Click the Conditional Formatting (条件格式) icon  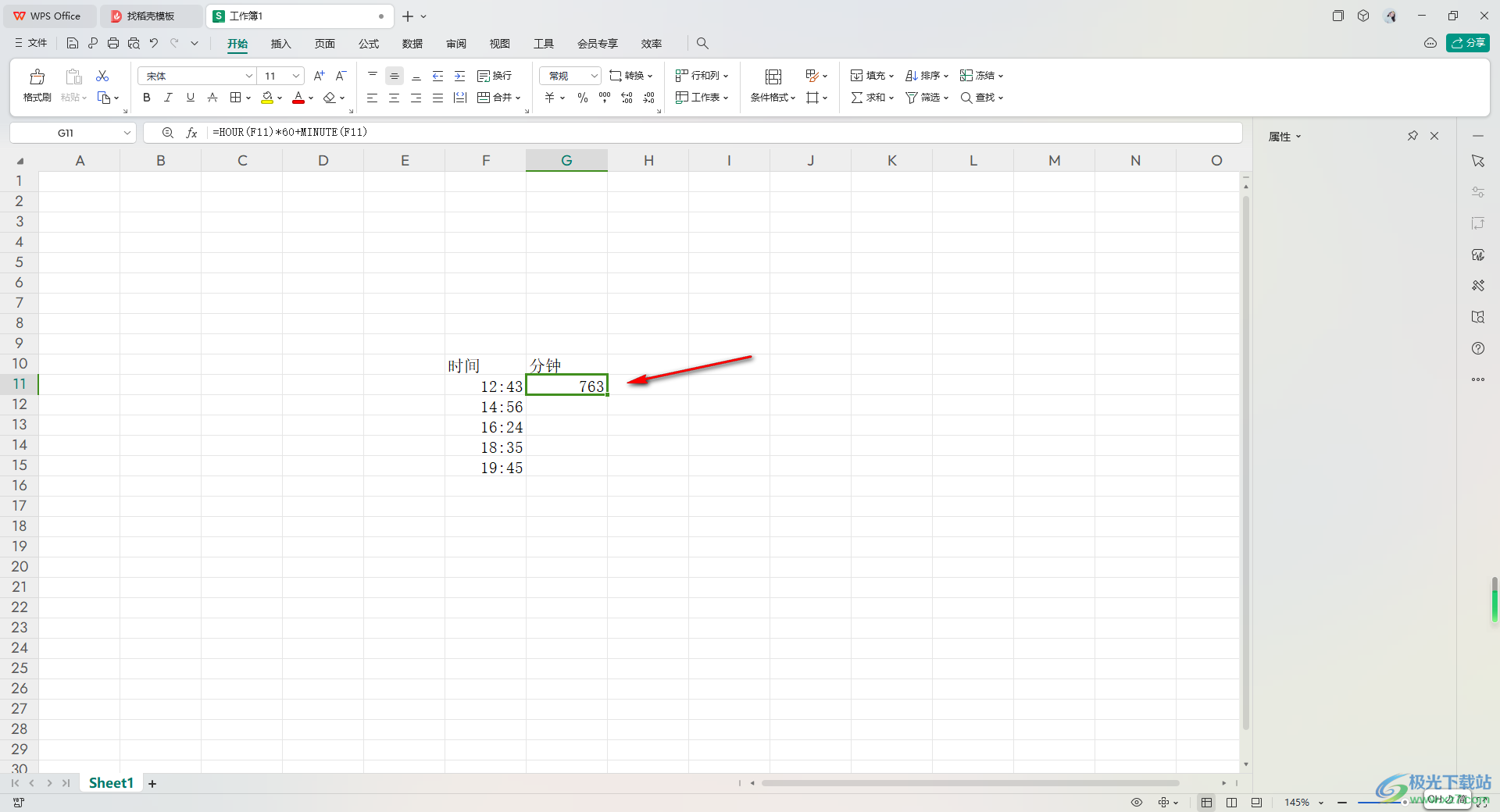click(x=773, y=77)
